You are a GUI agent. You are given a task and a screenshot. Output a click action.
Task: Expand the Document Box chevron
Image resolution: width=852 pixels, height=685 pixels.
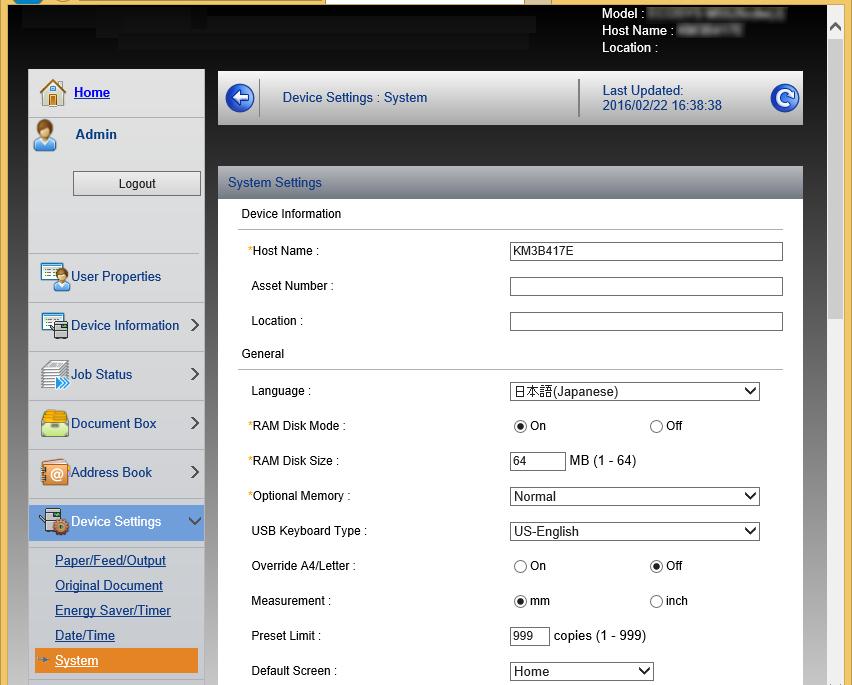pyautogui.click(x=195, y=423)
